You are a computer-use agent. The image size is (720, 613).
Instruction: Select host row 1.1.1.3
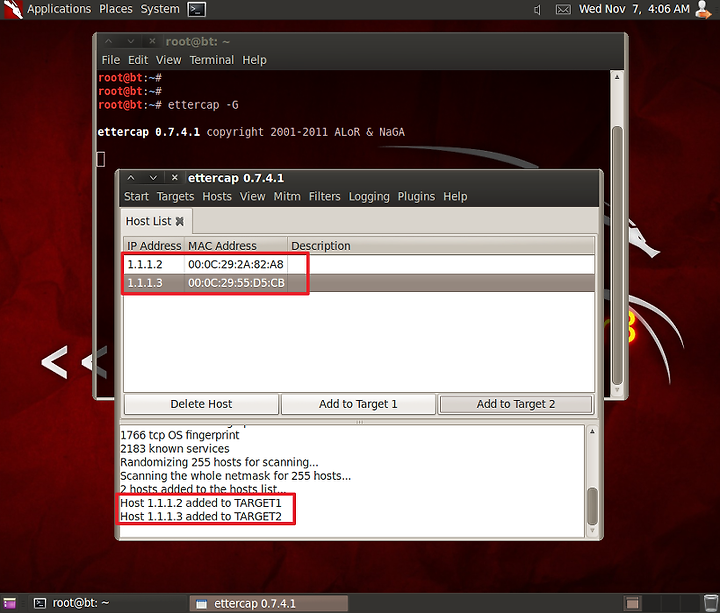click(x=359, y=283)
